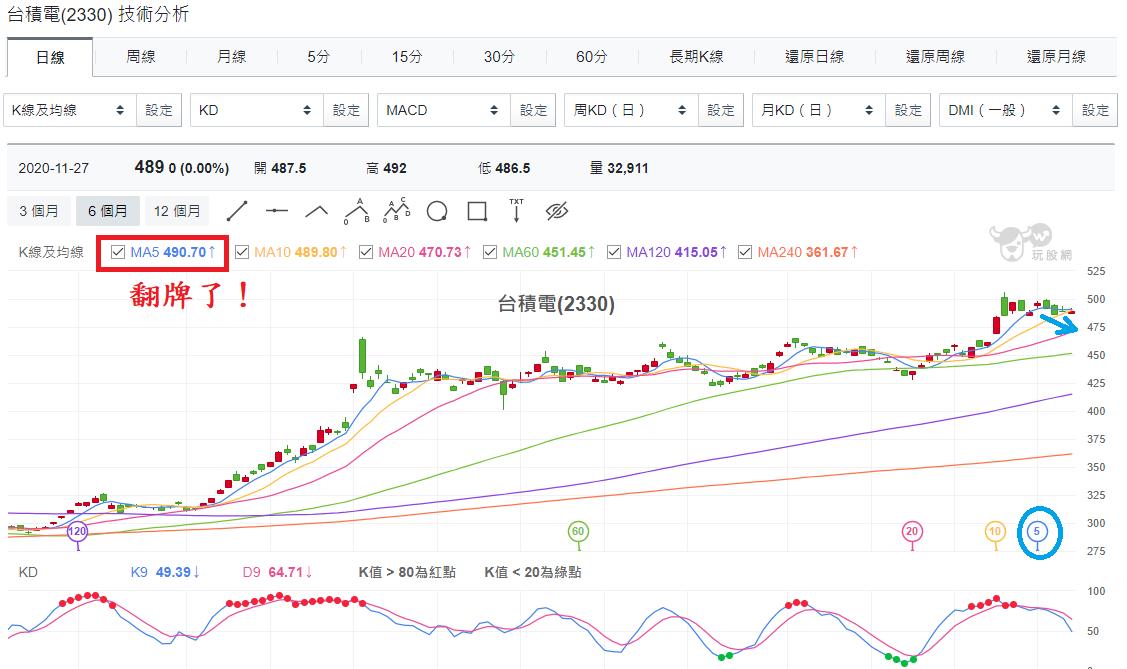The width and height of the screenshot is (1127, 669).
Task: Select the straight line drawing tool
Action: (x=237, y=211)
